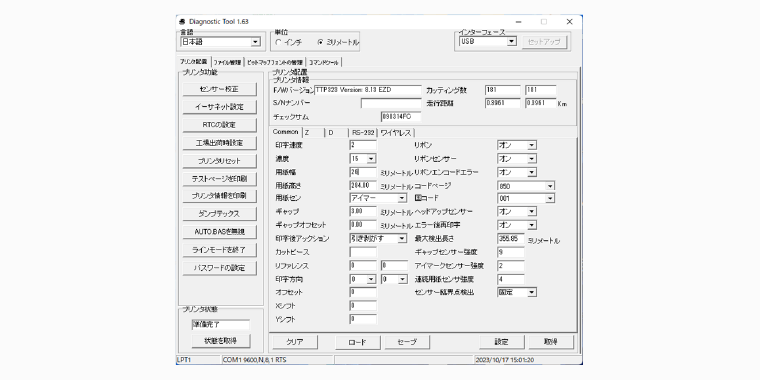Click the 取得 button

(551, 342)
